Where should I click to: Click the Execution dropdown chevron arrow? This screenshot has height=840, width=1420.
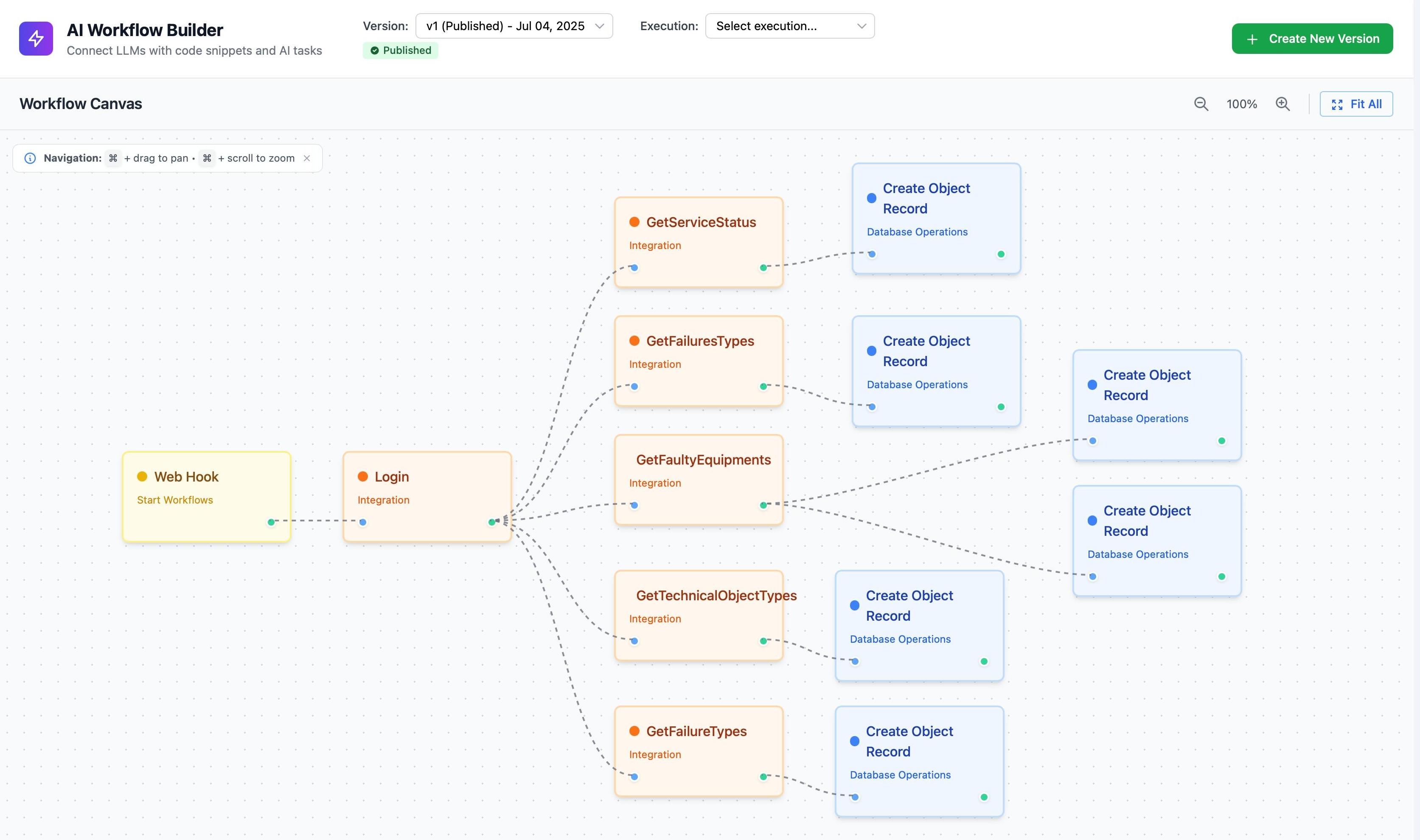(861, 26)
